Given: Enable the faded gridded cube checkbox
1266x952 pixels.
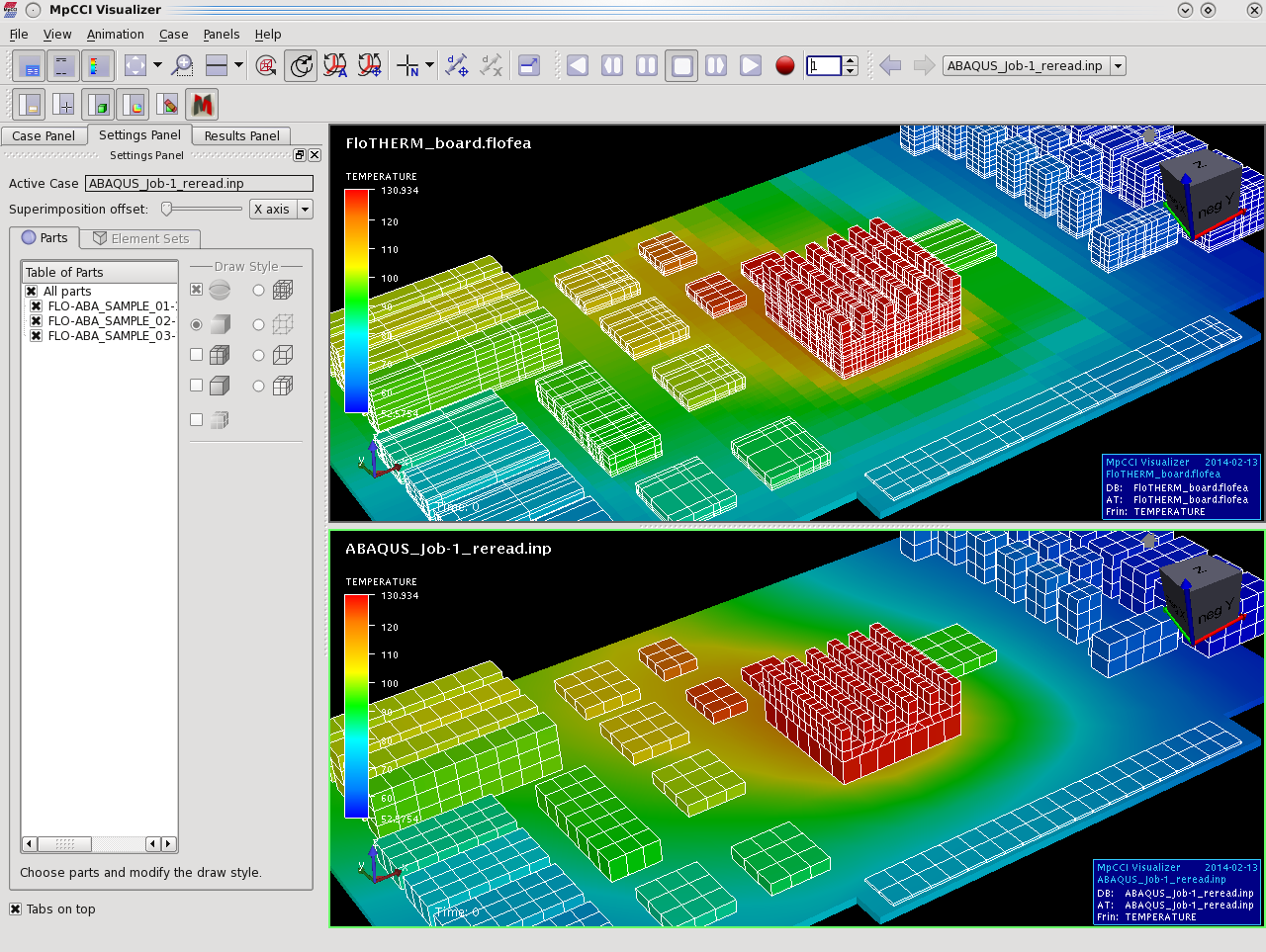Looking at the screenshot, I should point(196,420).
